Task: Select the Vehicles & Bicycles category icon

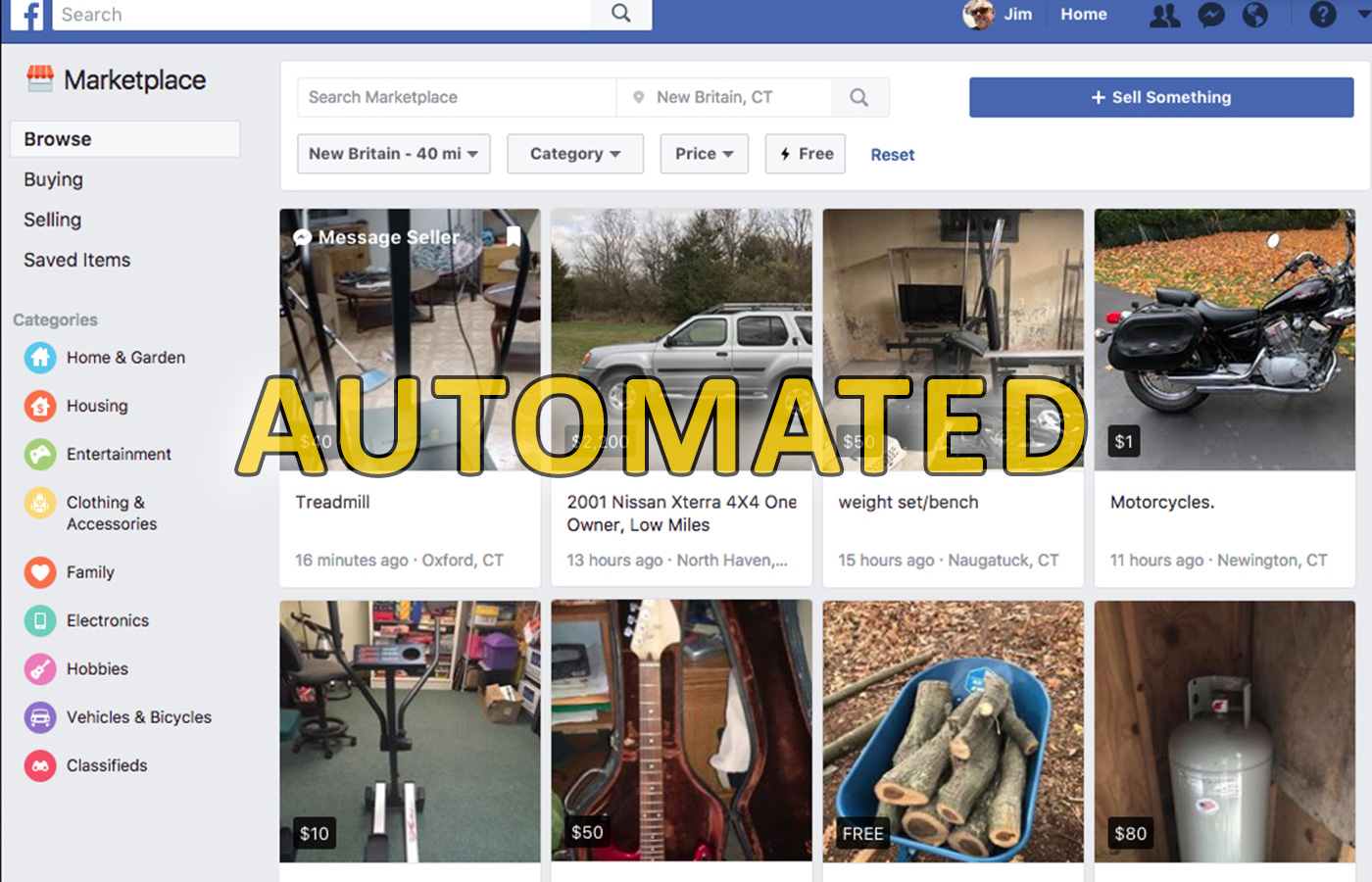Action: pos(40,717)
